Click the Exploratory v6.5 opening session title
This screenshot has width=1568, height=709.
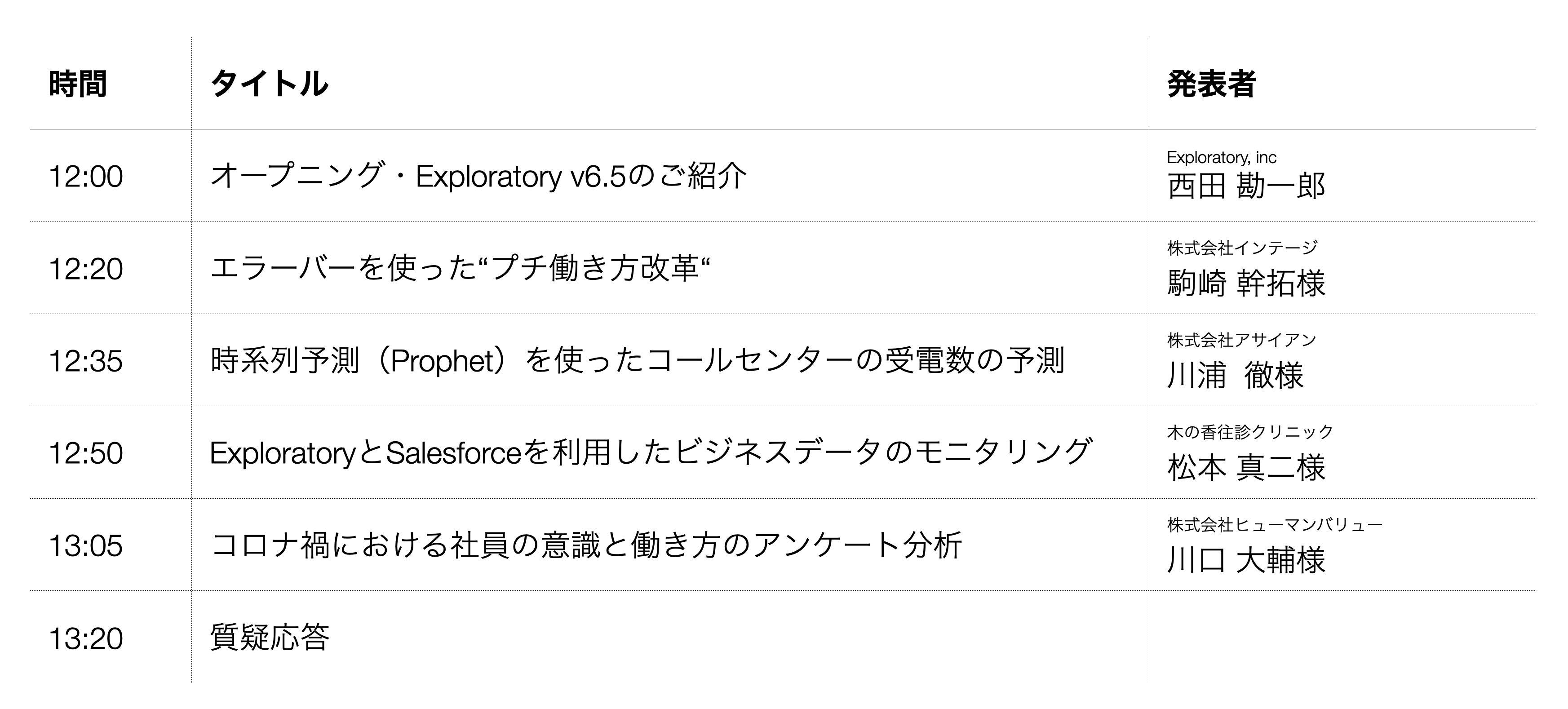click(478, 177)
